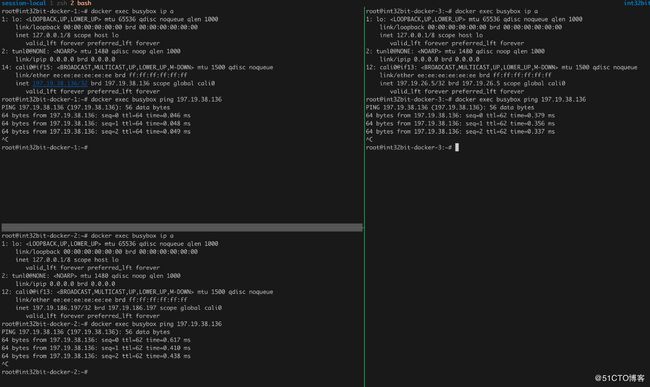Click the 197.19.26.5/32 inet line
The width and height of the screenshot is (650, 387).
click(473, 83)
